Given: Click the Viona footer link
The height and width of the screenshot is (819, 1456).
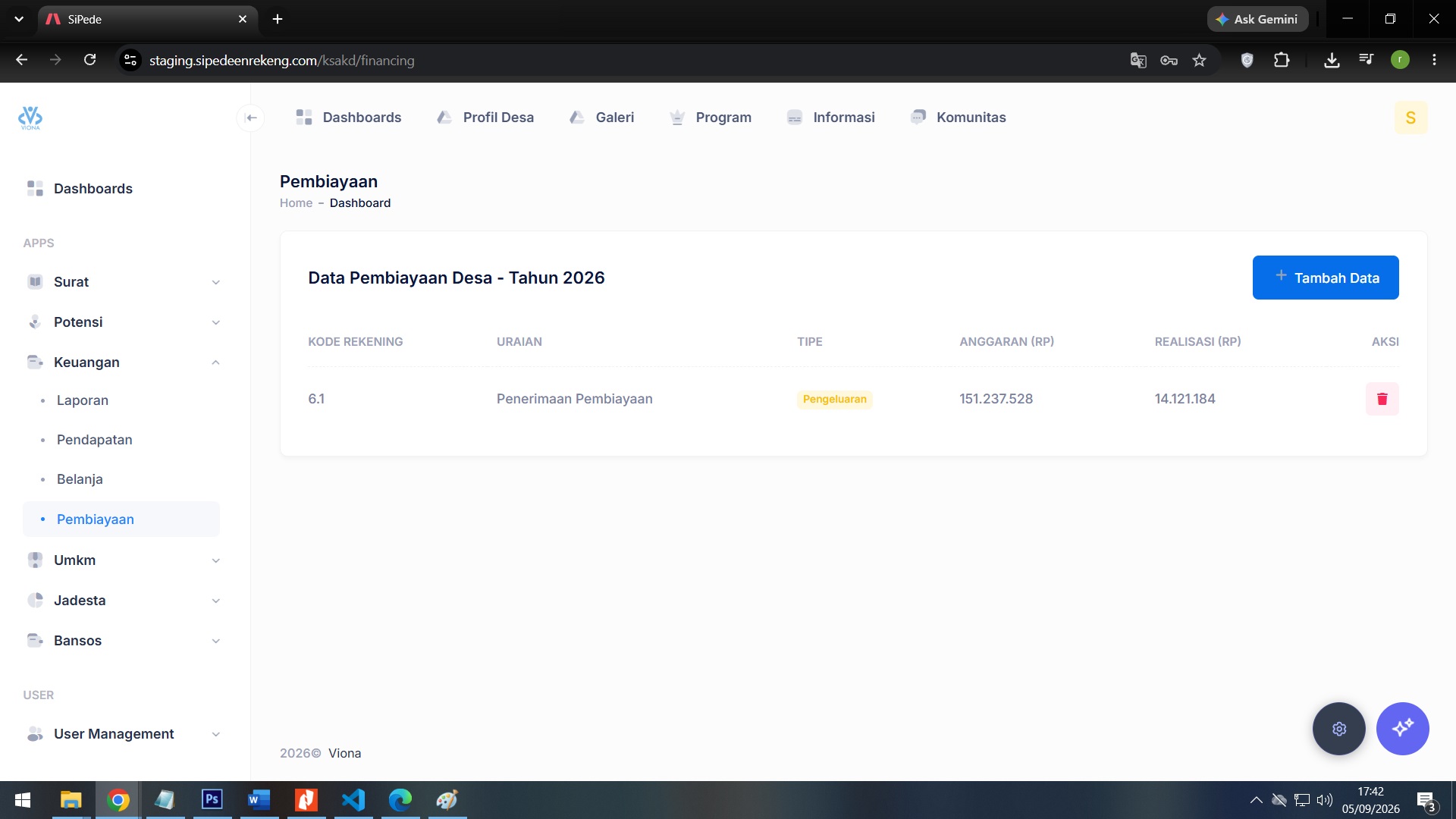Looking at the screenshot, I should [344, 754].
